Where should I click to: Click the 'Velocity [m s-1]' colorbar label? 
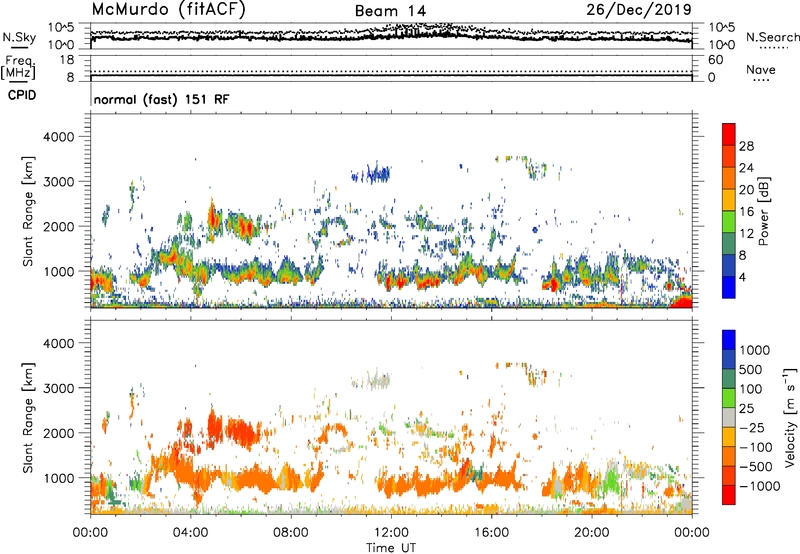point(790,417)
